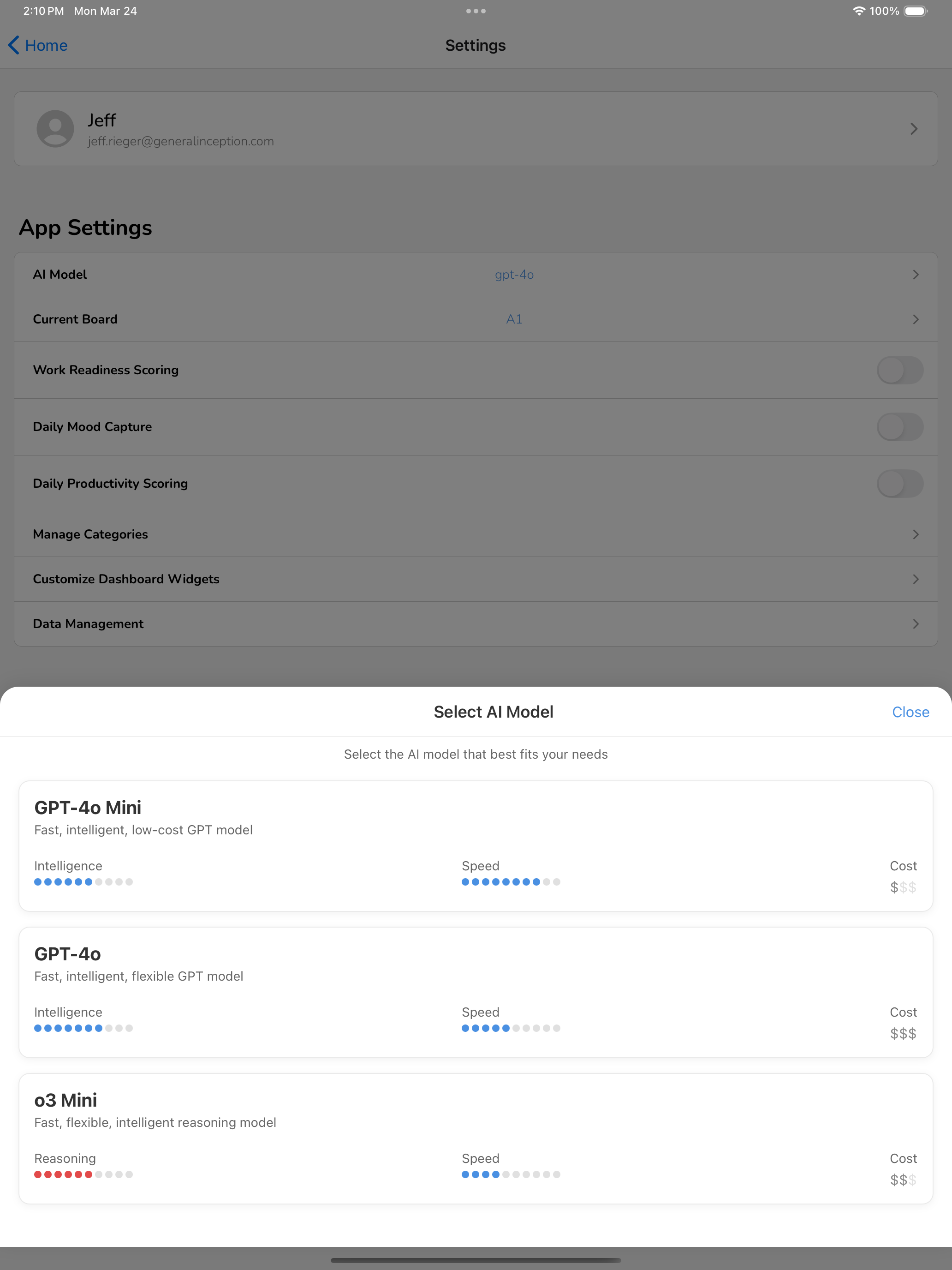Open the AI Model row chevron
Image resolution: width=952 pixels, height=1270 pixels.
916,275
